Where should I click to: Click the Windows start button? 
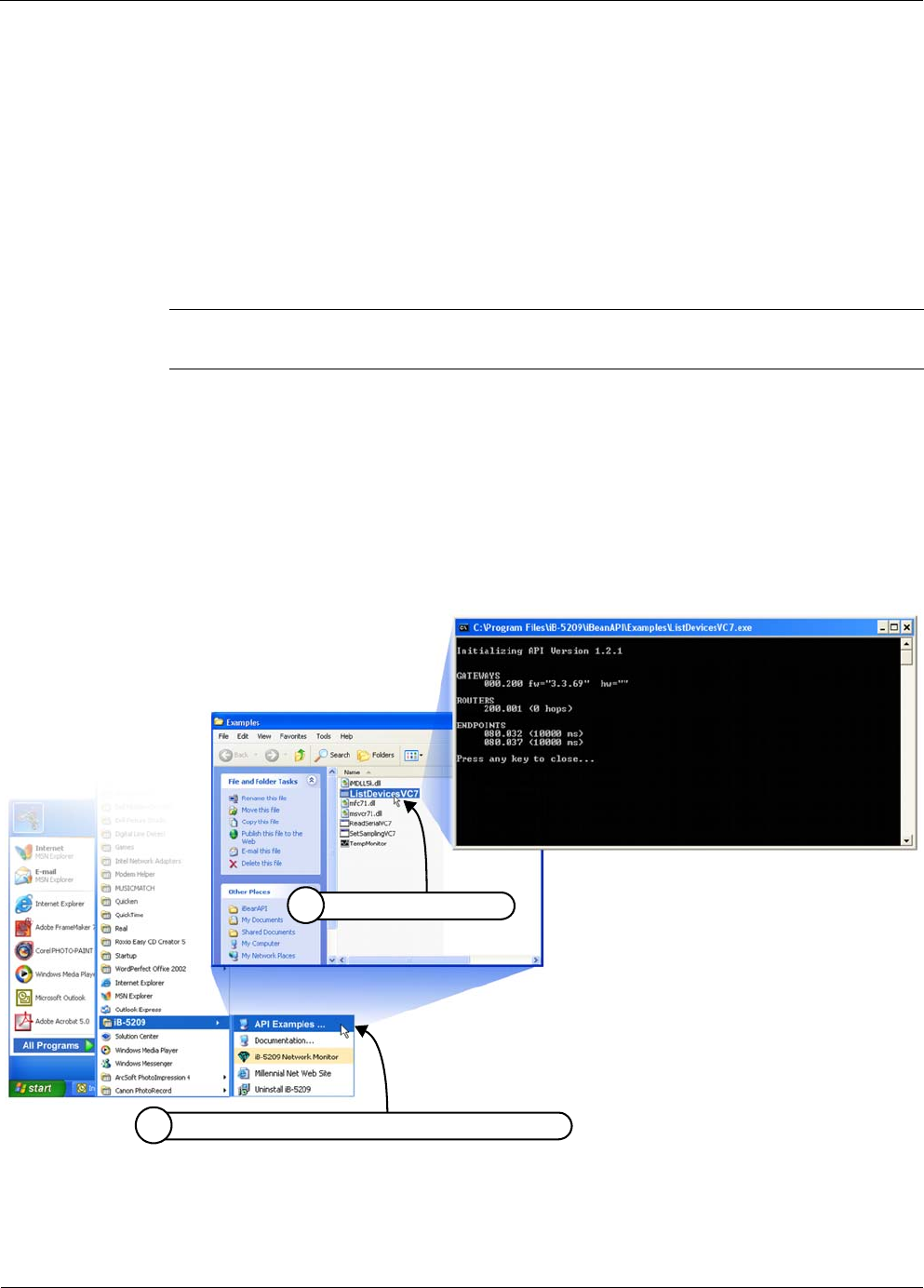pyautogui.click(x=37, y=1088)
